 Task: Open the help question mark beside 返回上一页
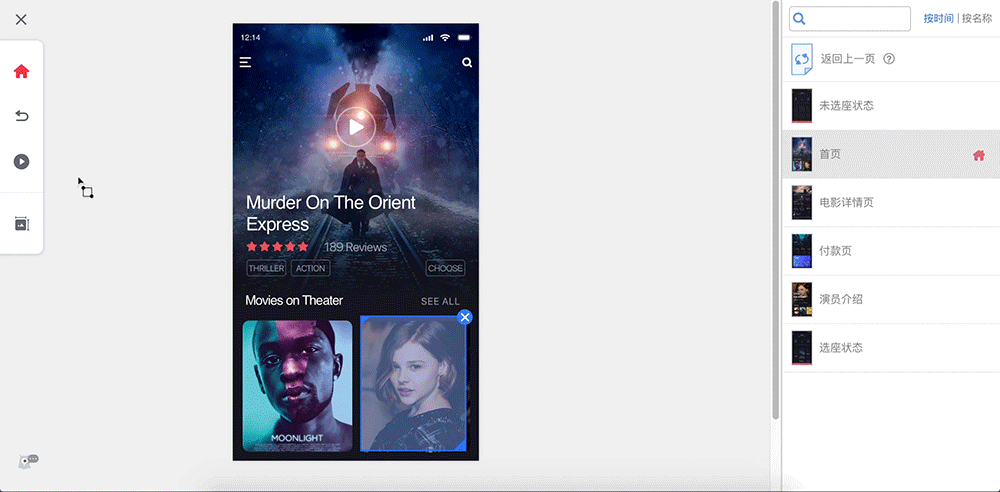[889, 59]
